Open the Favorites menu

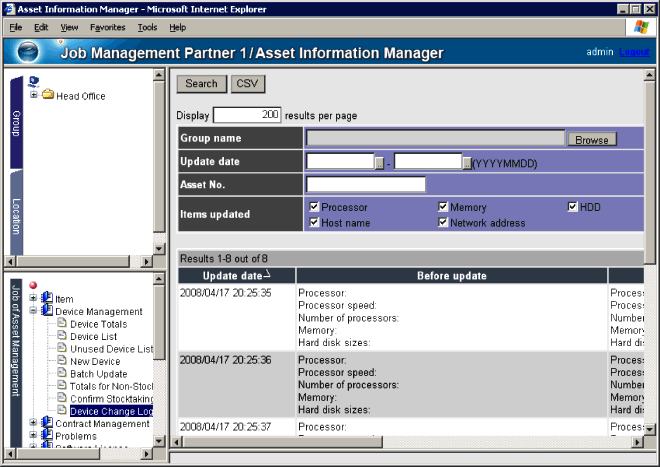coord(108,27)
